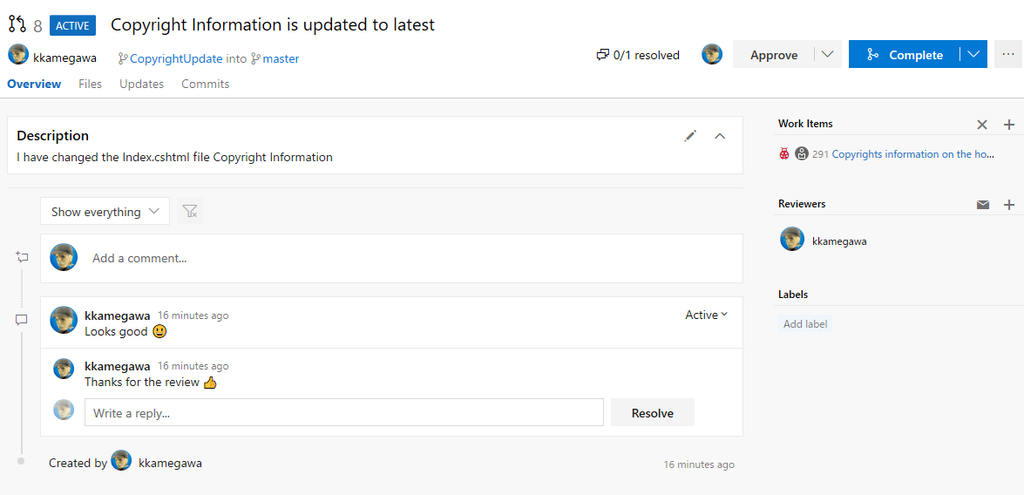Complete the pull request

click(x=904, y=55)
